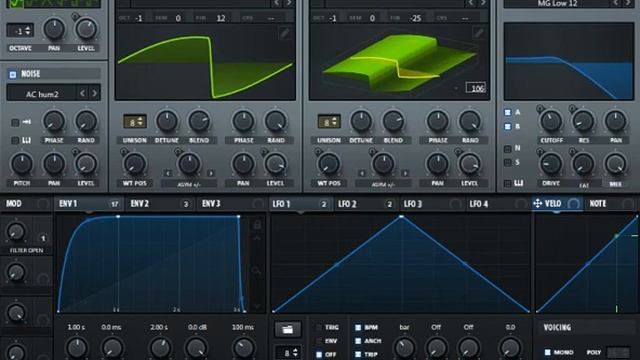Click the OSC B wavetable frame number 106
The height and width of the screenshot is (360, 640).
(476, 88)
